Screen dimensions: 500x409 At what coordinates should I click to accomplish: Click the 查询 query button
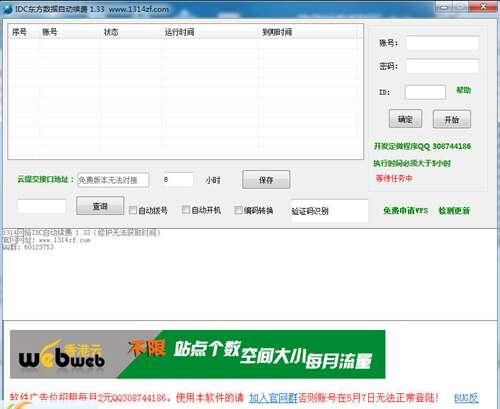click(x=100, y=206)
